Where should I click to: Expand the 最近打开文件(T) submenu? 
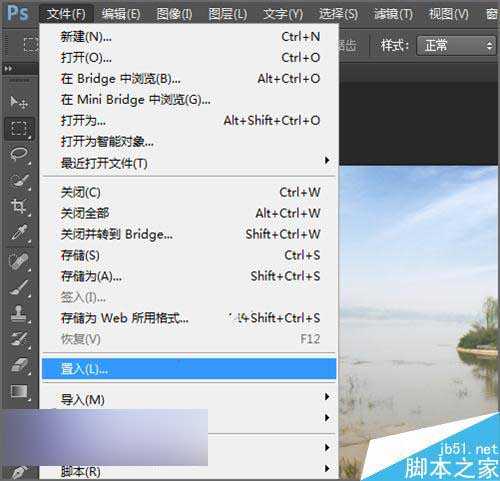tap(190, 163)
